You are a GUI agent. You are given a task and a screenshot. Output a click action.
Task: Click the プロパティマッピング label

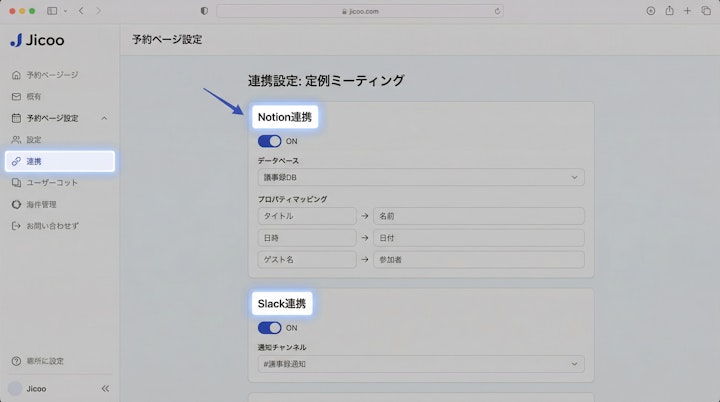292,199
